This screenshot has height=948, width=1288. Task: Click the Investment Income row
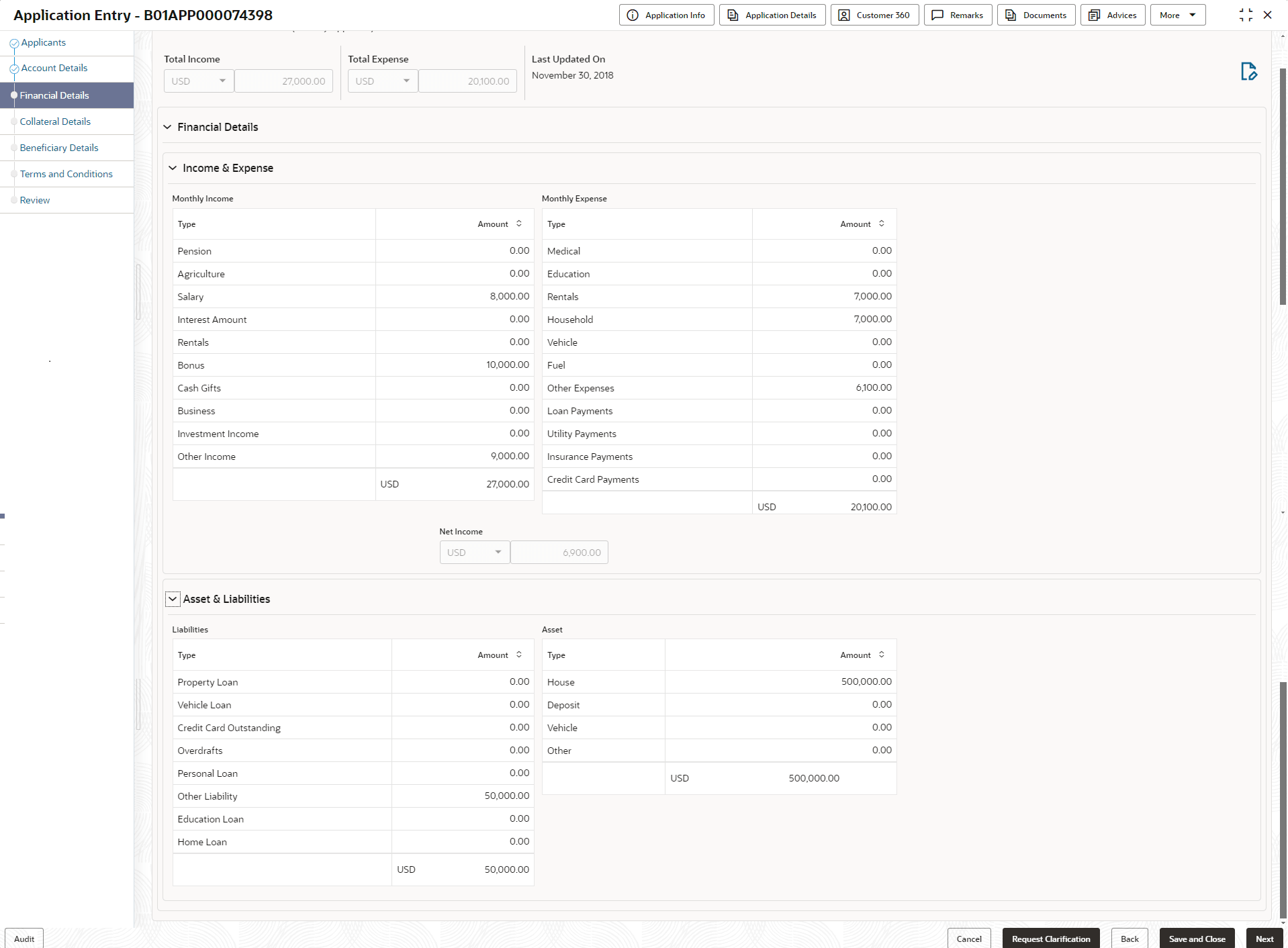click(353, 434)
